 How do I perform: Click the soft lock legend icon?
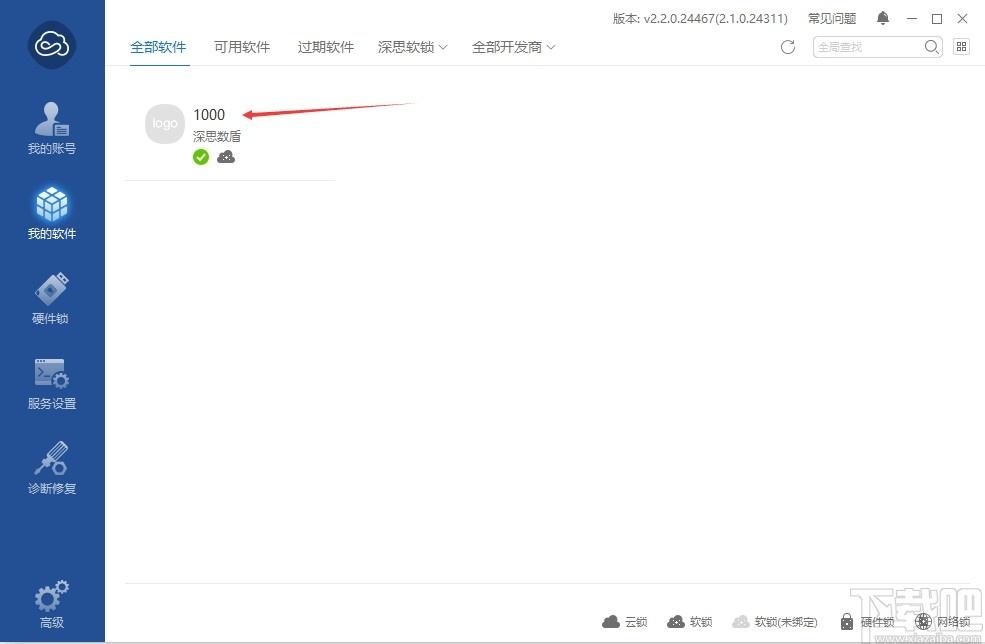tap(676, 622)
